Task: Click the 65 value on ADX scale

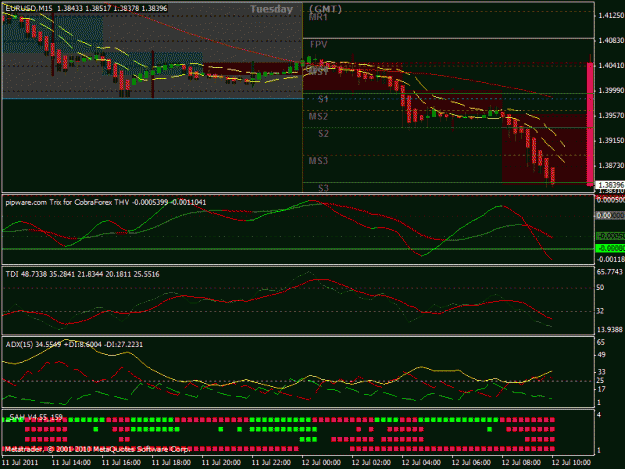Action: click(601, 342)
